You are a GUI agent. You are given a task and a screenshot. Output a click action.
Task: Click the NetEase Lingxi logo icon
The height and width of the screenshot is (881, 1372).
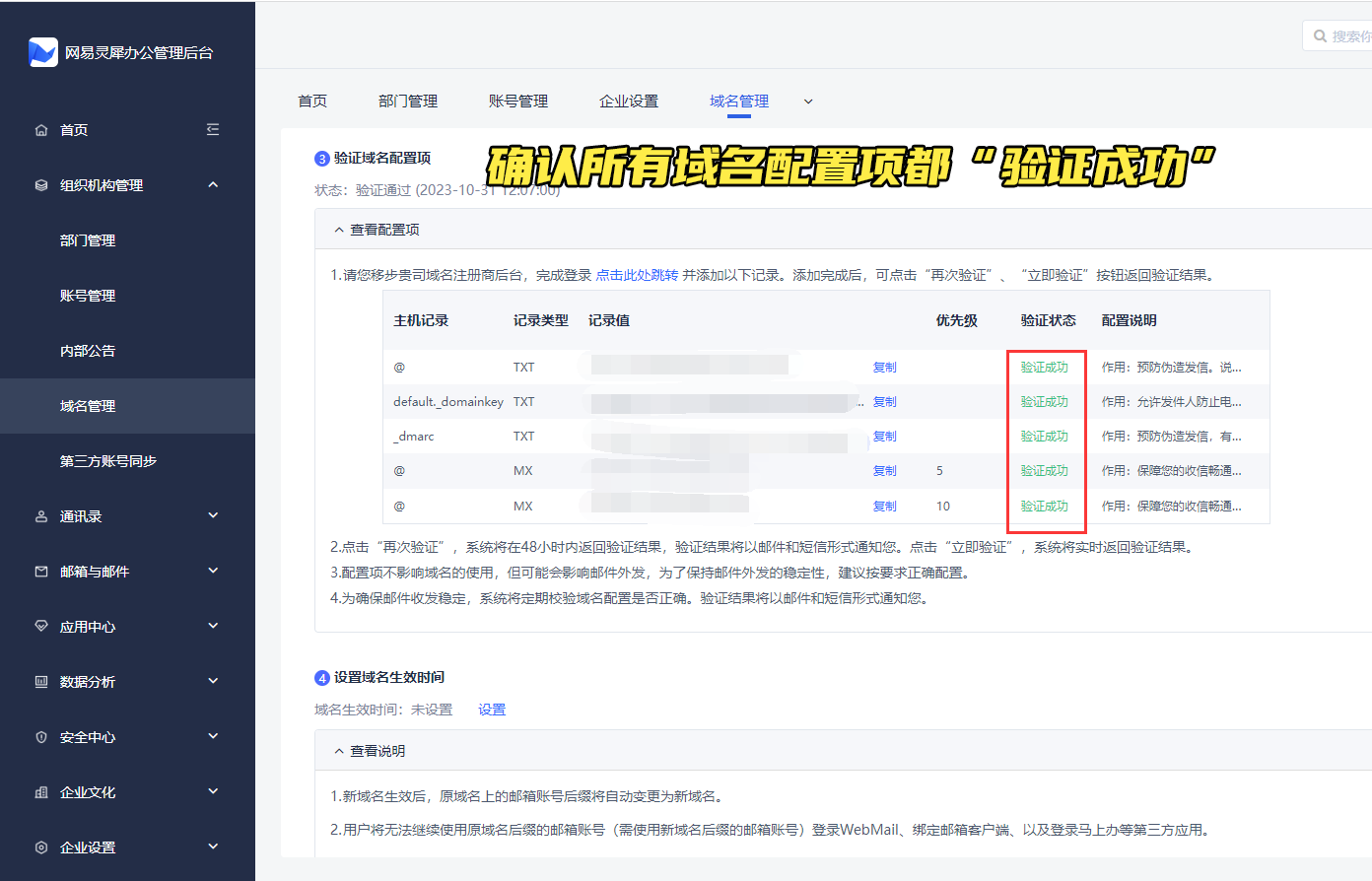(43, 52)
